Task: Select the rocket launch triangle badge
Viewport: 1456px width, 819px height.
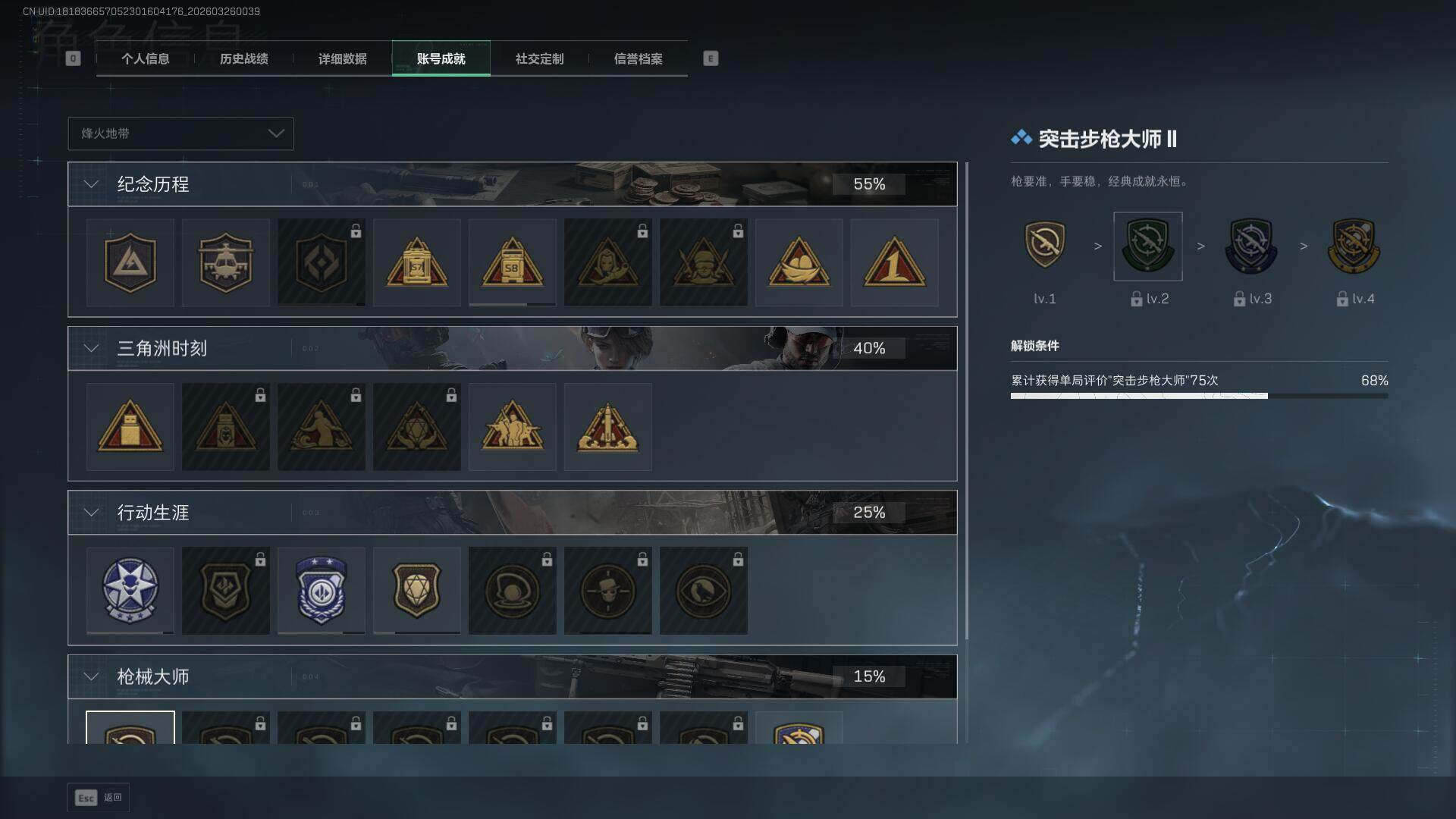Action: [x=608, y=427]
